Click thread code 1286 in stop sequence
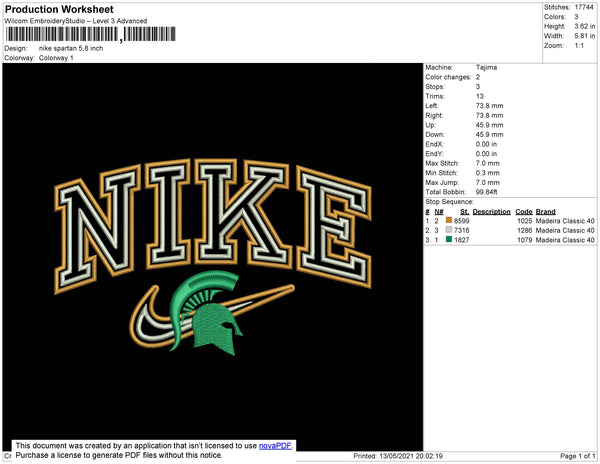Image resolution: width=600 pixels, height=464 pixels. tap(525, 230)
